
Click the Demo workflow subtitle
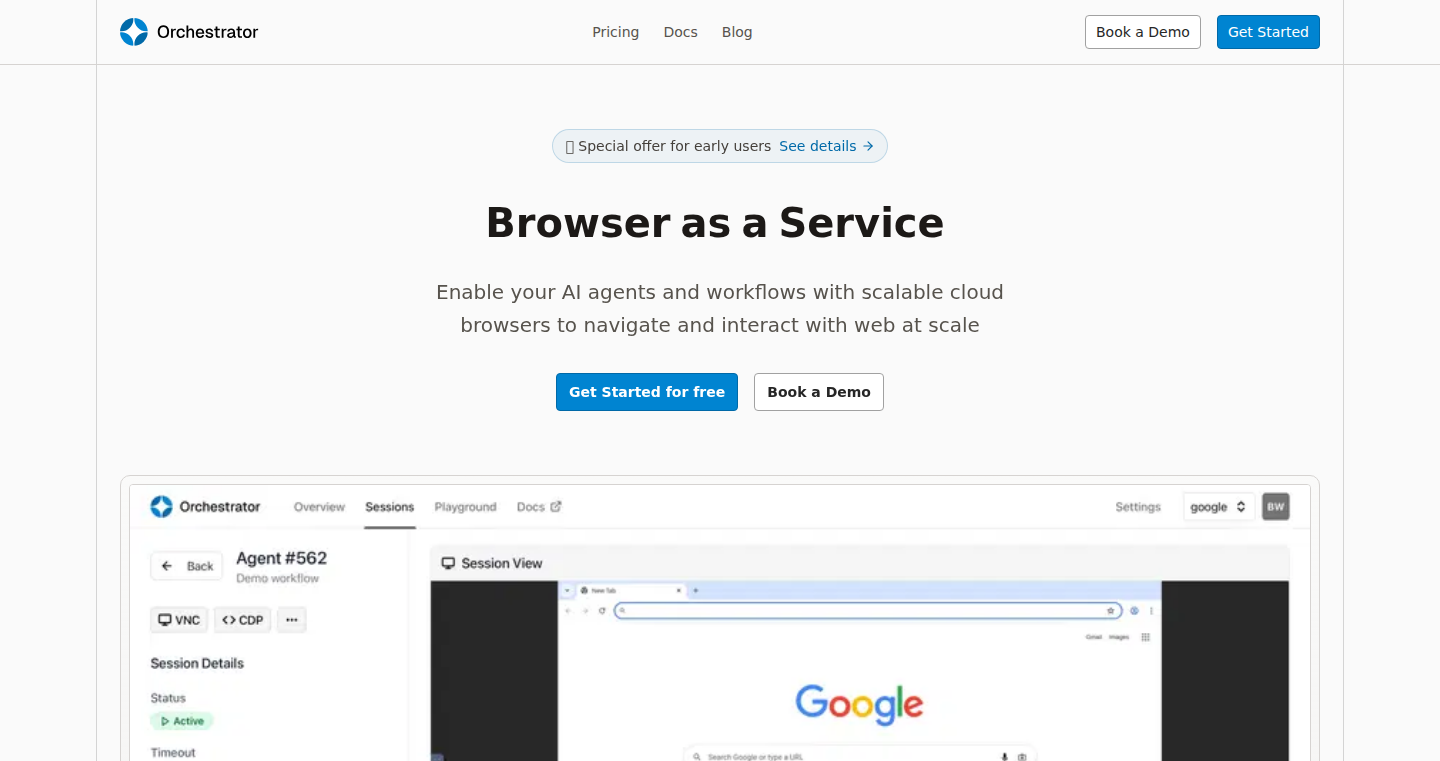point(278,578)
